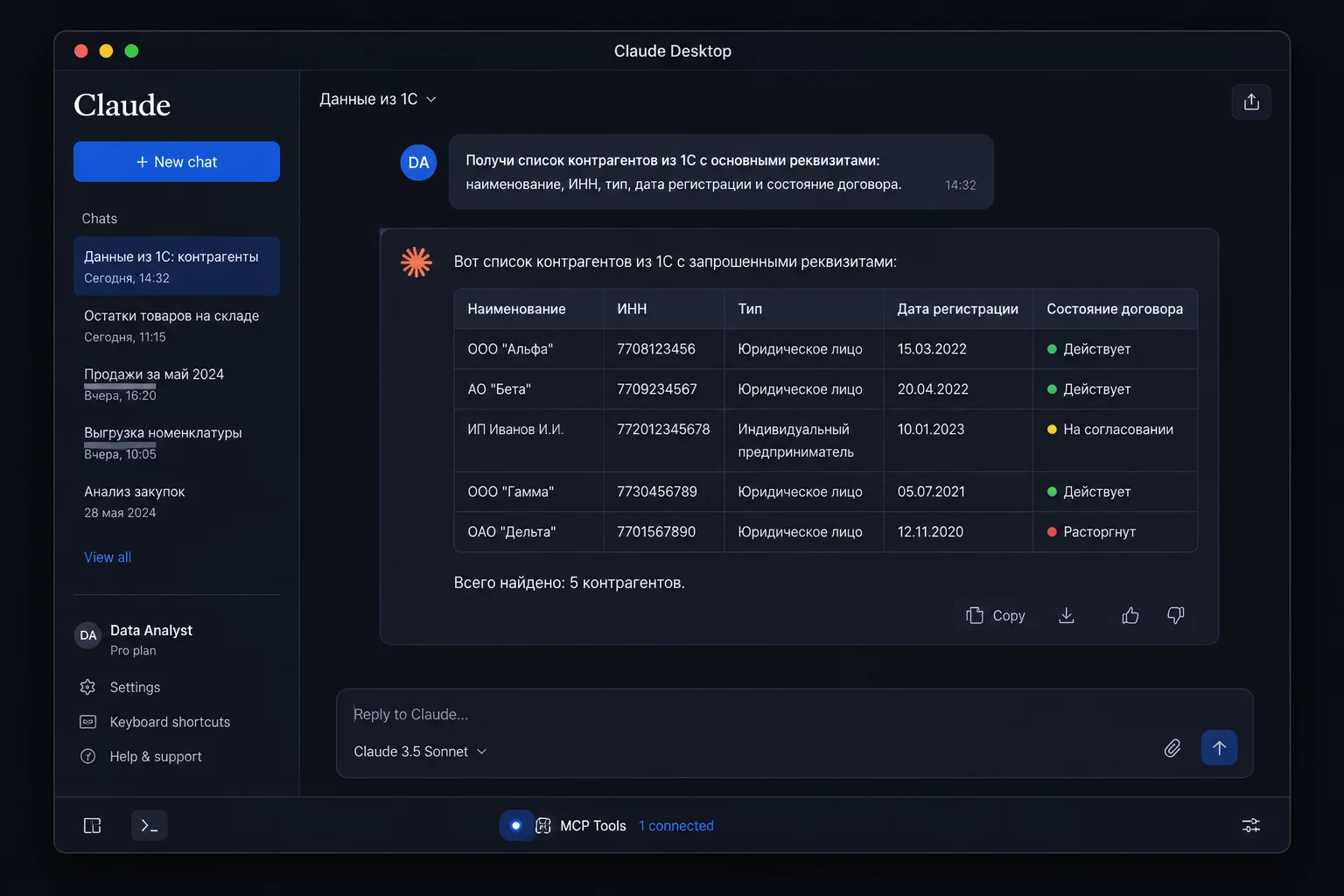
Task: Click the yellow minimize window button
Action: click(x=106, y=51)
